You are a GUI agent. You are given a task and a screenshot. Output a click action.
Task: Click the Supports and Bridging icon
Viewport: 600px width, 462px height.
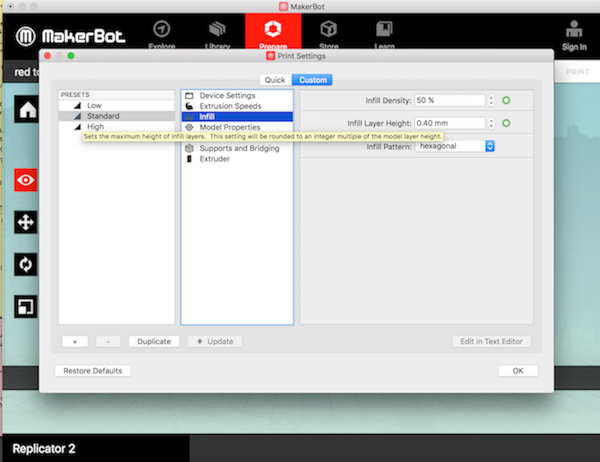tap(189, 148)
